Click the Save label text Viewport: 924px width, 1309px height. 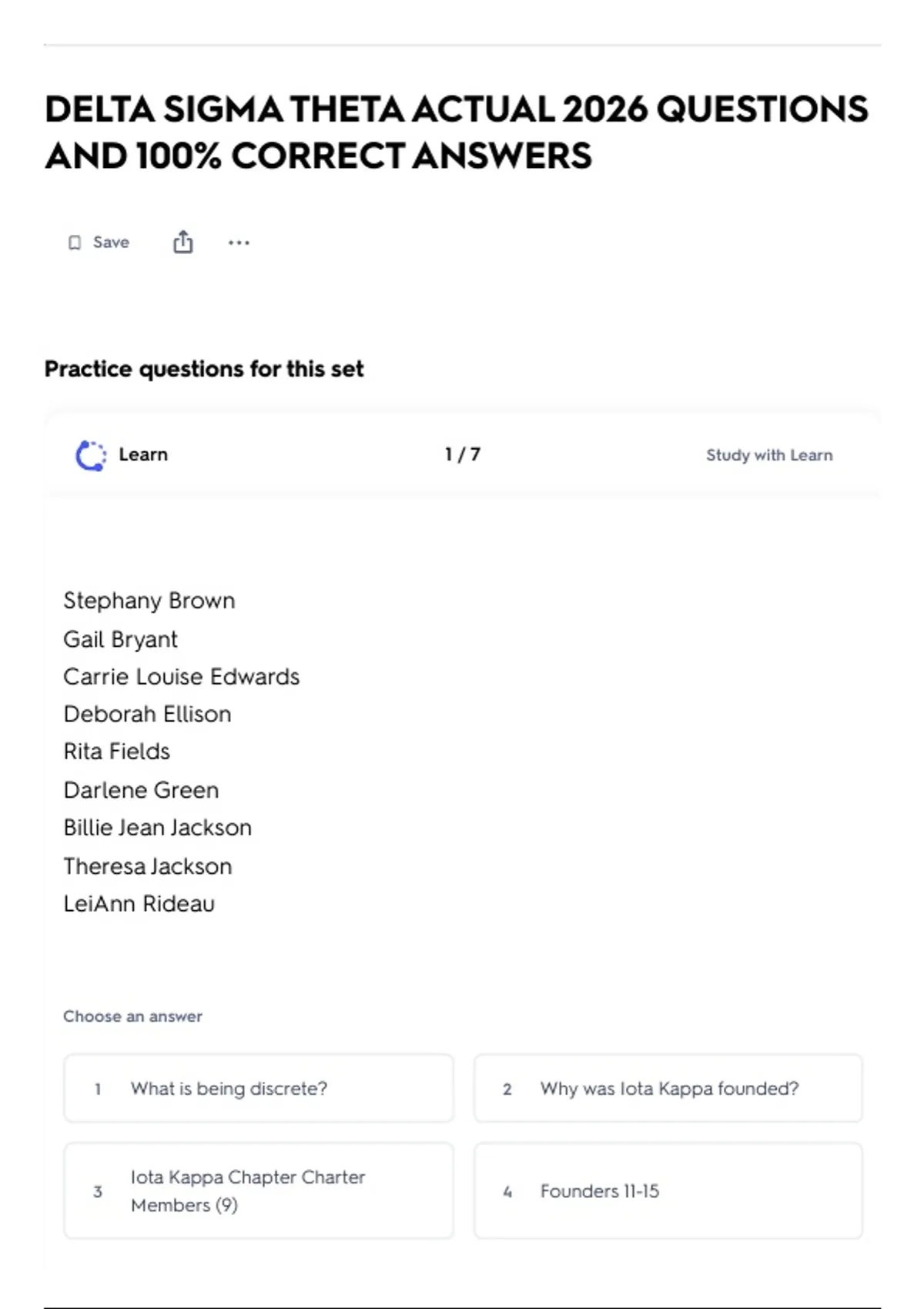pos(111,242)
